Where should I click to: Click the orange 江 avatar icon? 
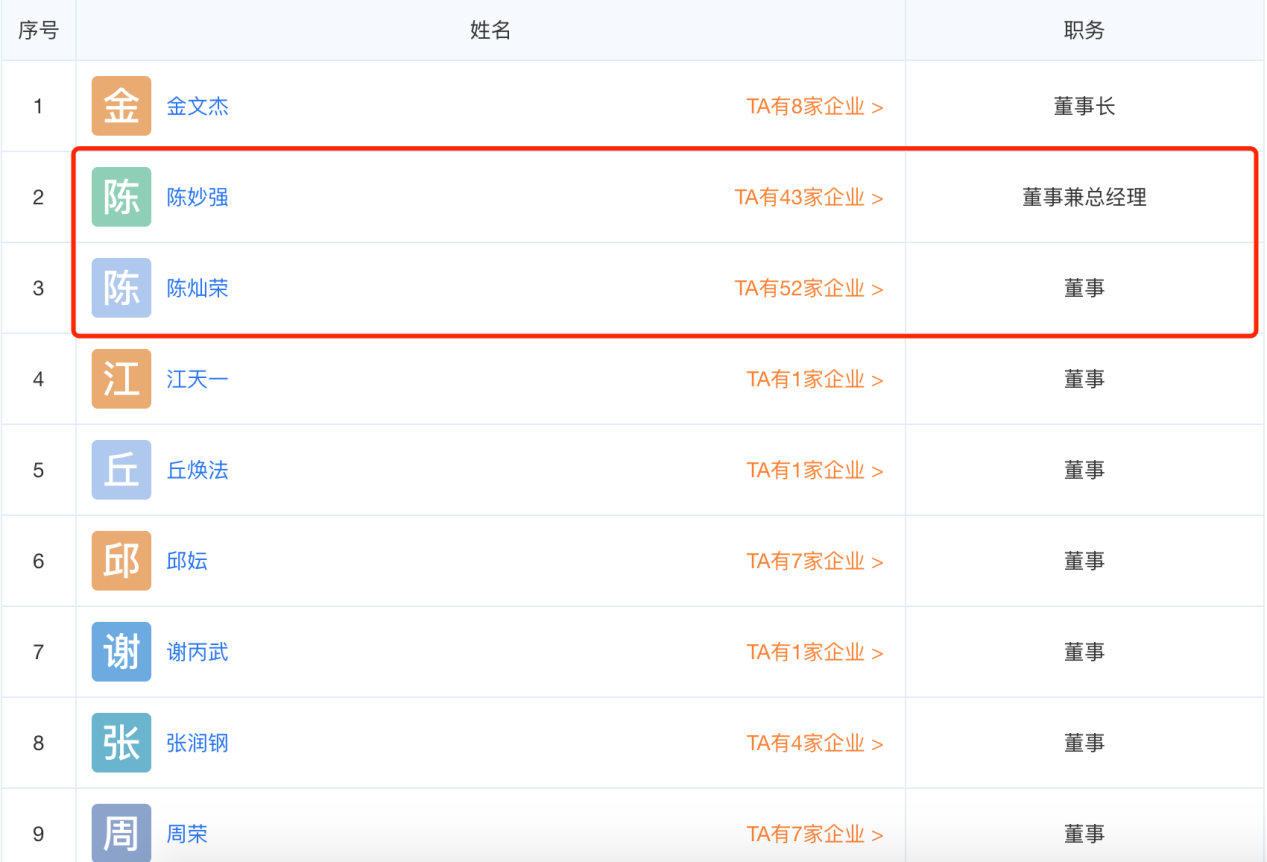[121, 379]
